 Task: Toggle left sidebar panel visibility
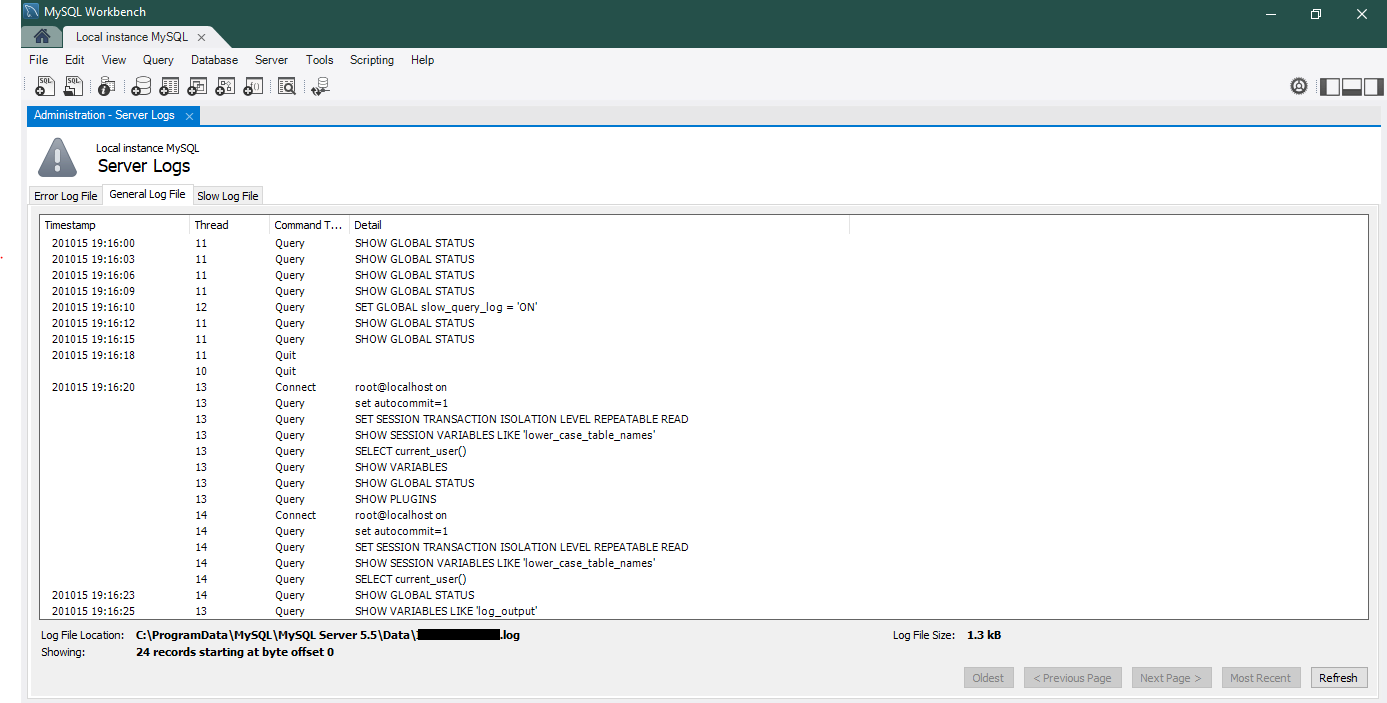pos(1330,87)
